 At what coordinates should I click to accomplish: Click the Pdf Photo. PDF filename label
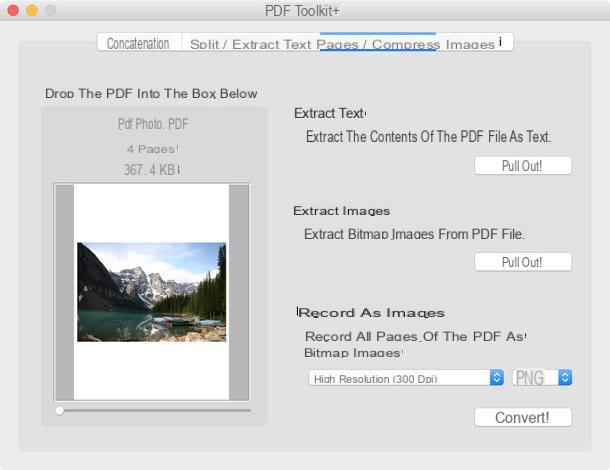(153, 124)
